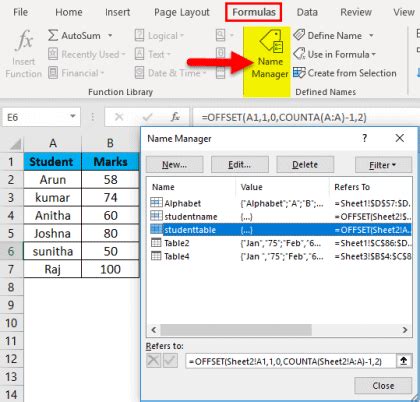Viewport: 420px width, 402px height.
Task: Expand Financial dropdown arrow
Action: tap(102, 73)
